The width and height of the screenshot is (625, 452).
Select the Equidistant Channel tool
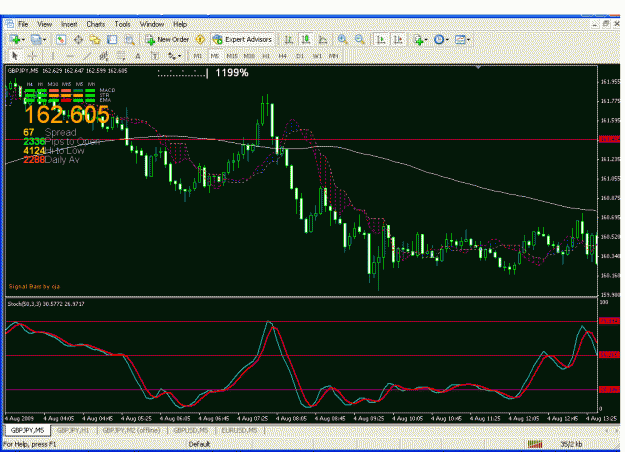click(104, 56)
